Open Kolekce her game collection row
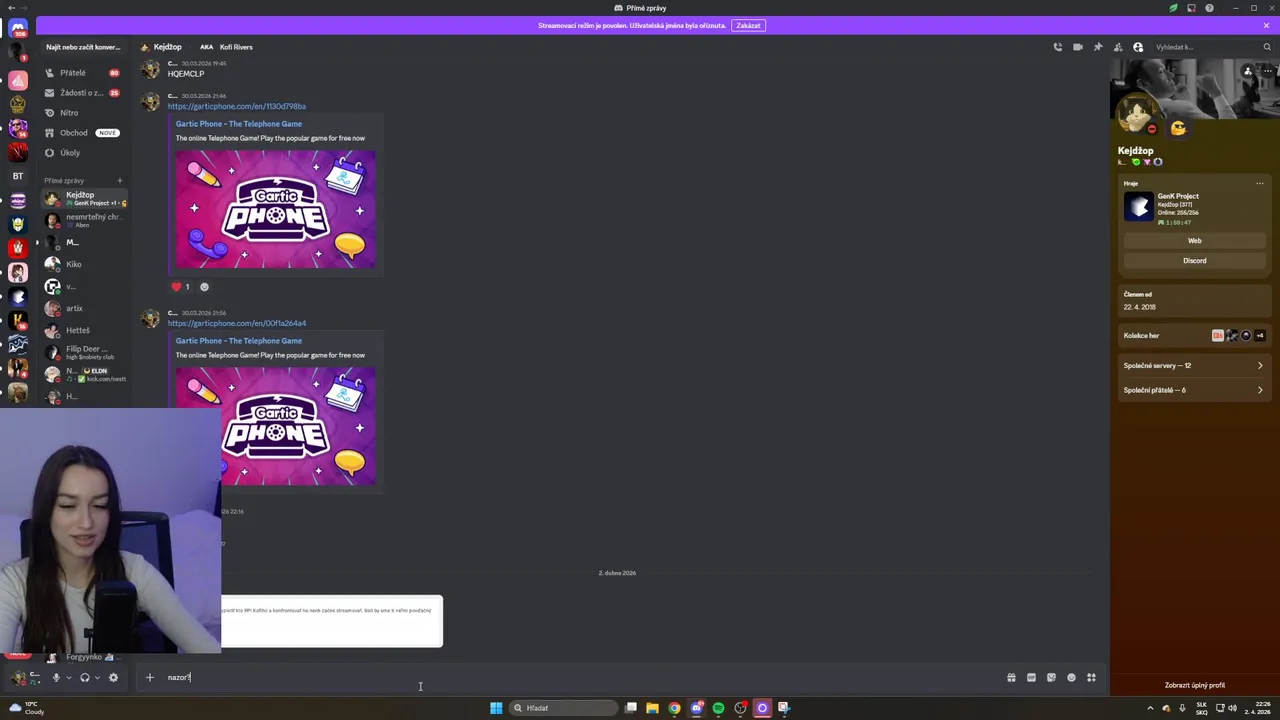This screenshot has height=720, width=1280. click(1194, 336)
